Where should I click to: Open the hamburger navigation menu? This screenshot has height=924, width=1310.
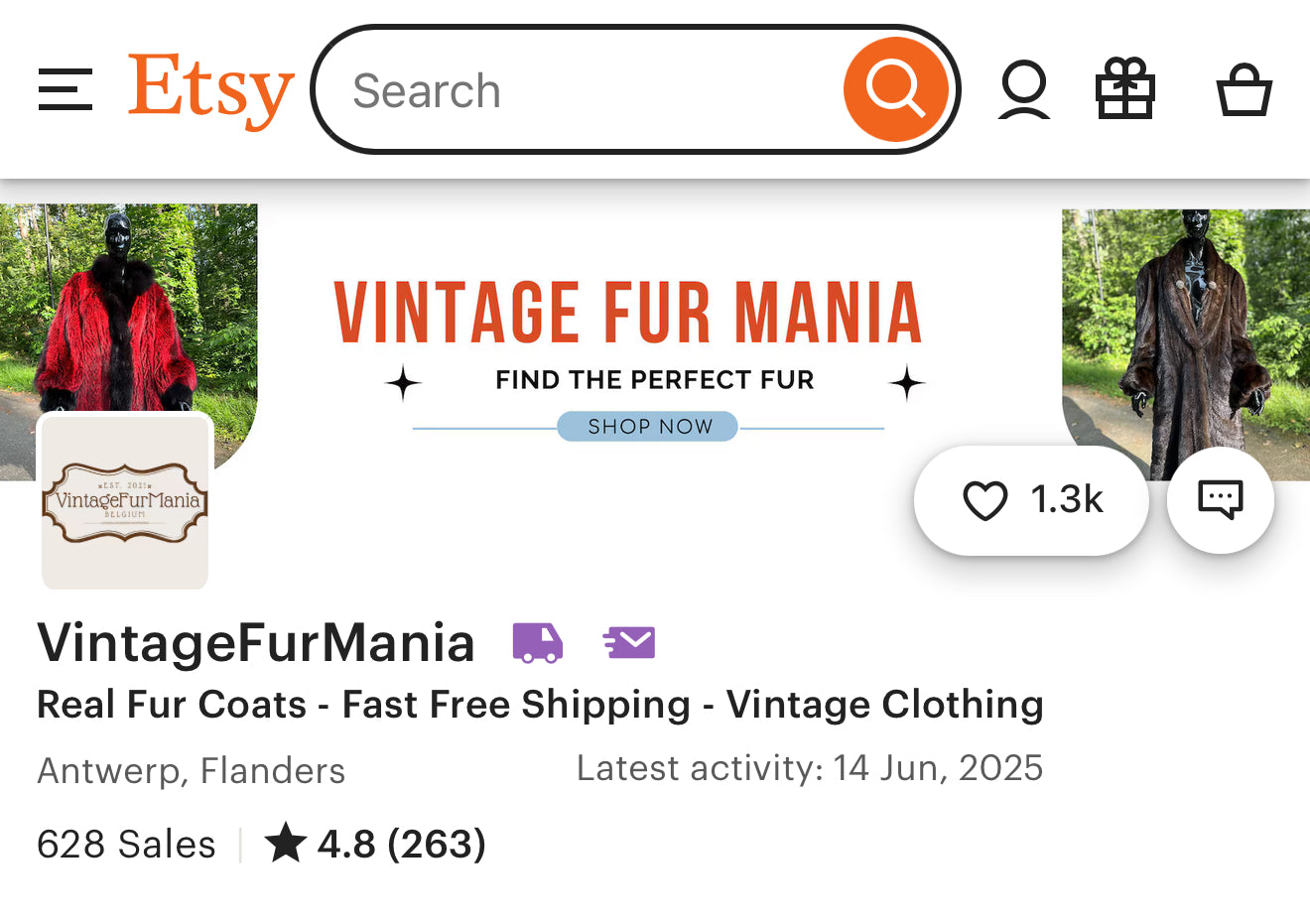click(x=65, y=90)
